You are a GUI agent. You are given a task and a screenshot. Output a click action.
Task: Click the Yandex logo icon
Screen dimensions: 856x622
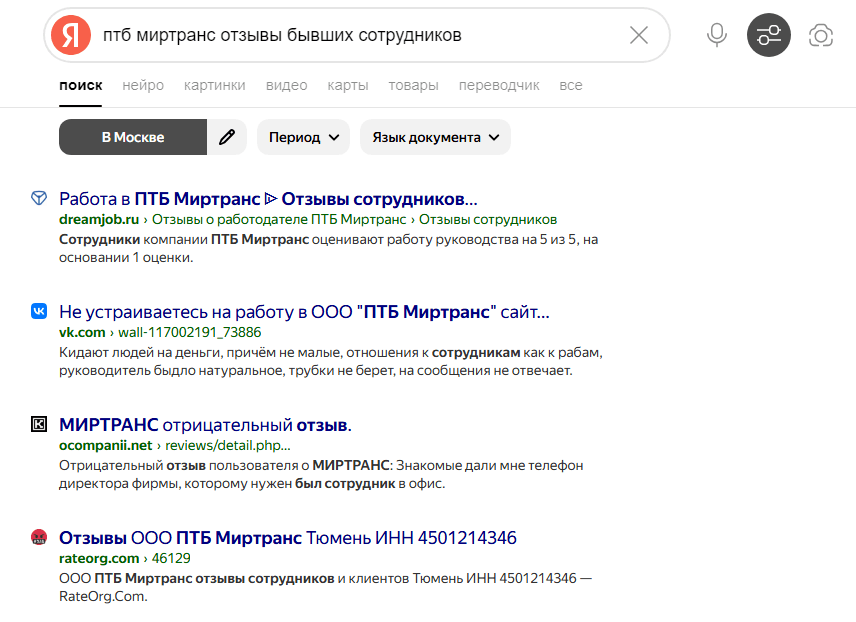pyautogui.click(x=71, y=35)
